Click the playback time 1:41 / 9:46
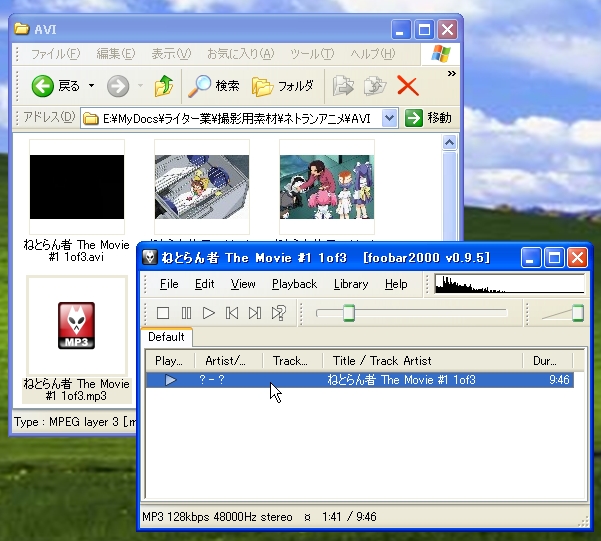 coord(350,517)
